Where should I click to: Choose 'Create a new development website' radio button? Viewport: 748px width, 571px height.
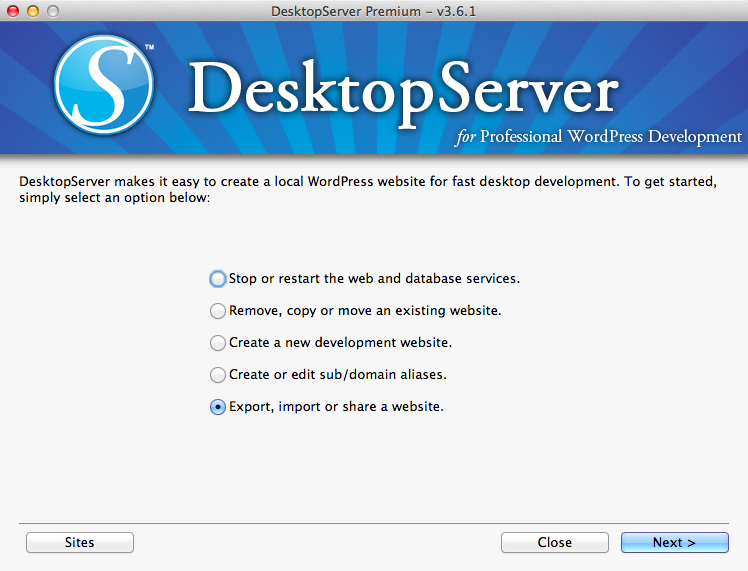(218, 343)
